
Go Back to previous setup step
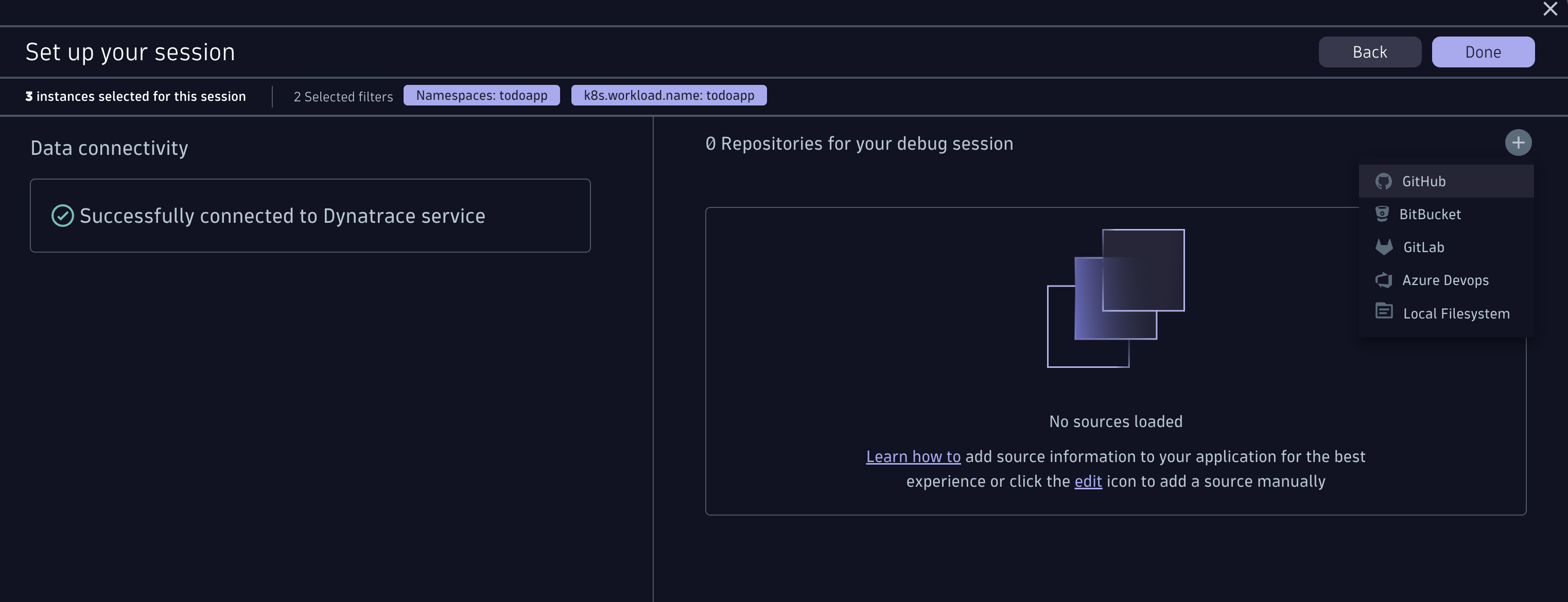1370,52
